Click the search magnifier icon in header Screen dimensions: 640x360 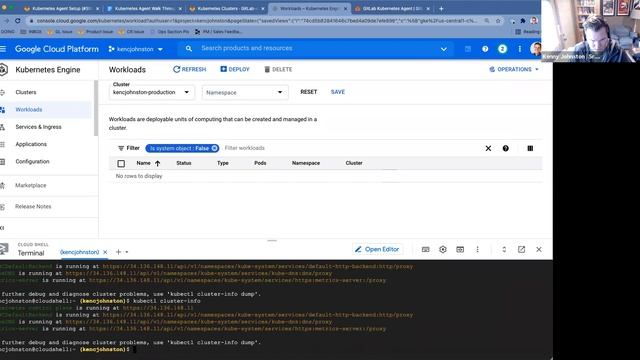pos(189,49)
